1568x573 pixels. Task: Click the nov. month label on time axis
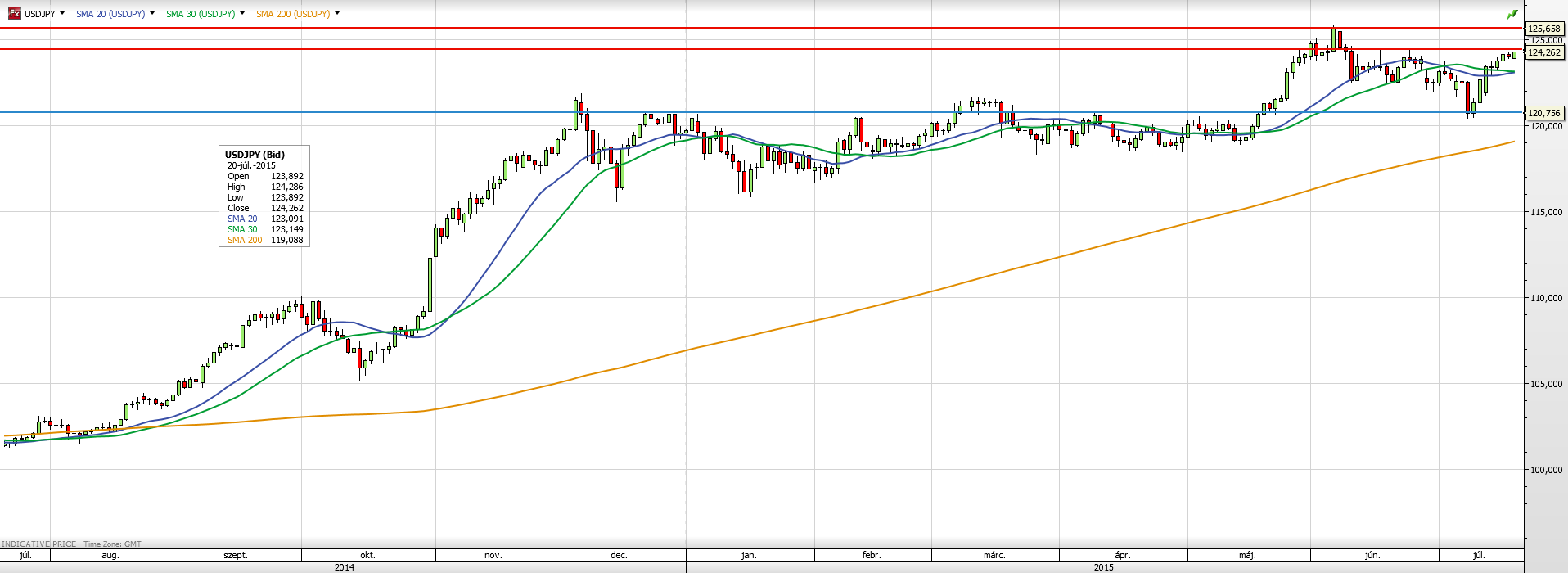pyautogui.click(x=493, y=555)
